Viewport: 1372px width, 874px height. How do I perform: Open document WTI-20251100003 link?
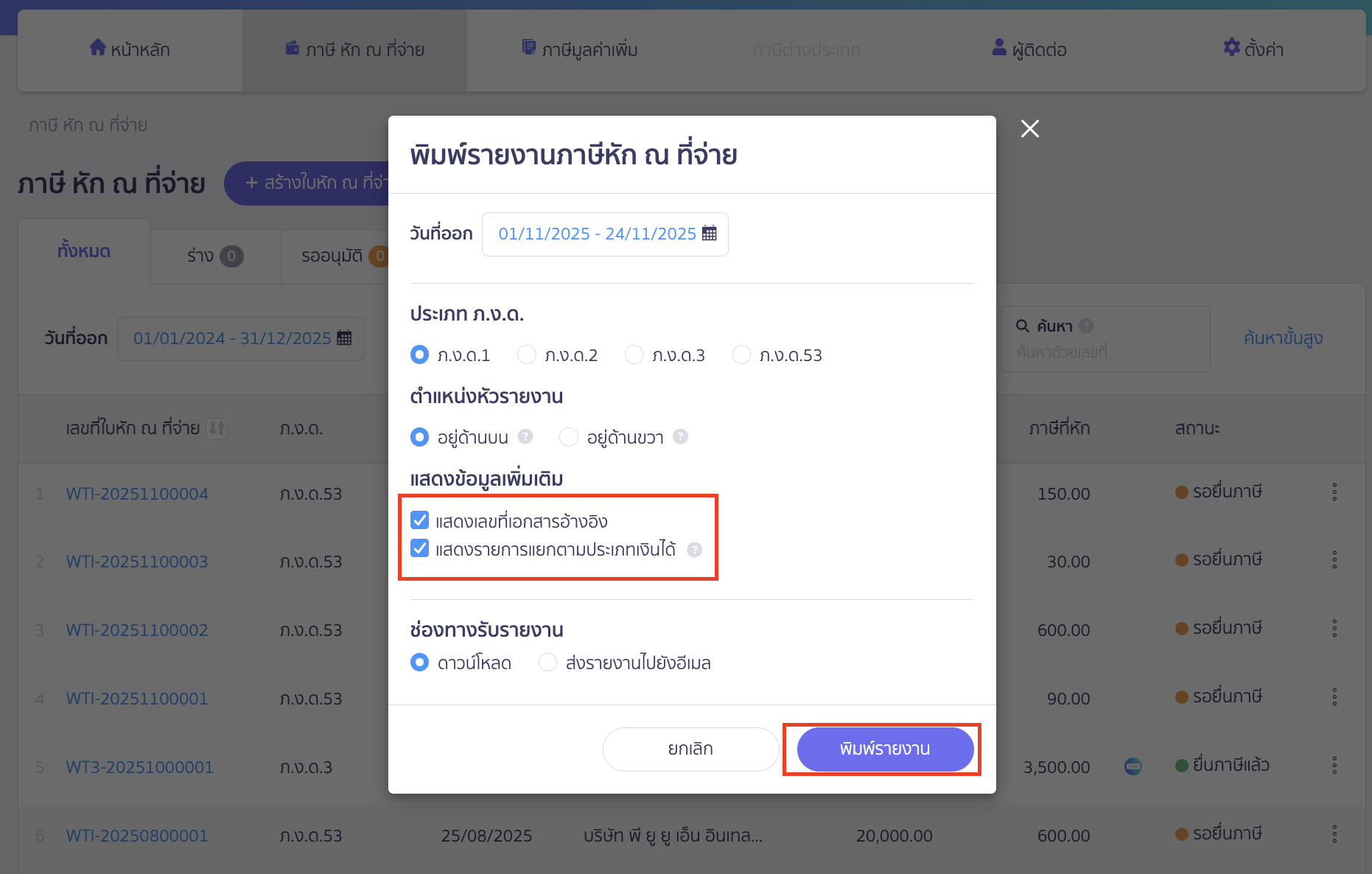pyautogui.click(x=136, y=562)
